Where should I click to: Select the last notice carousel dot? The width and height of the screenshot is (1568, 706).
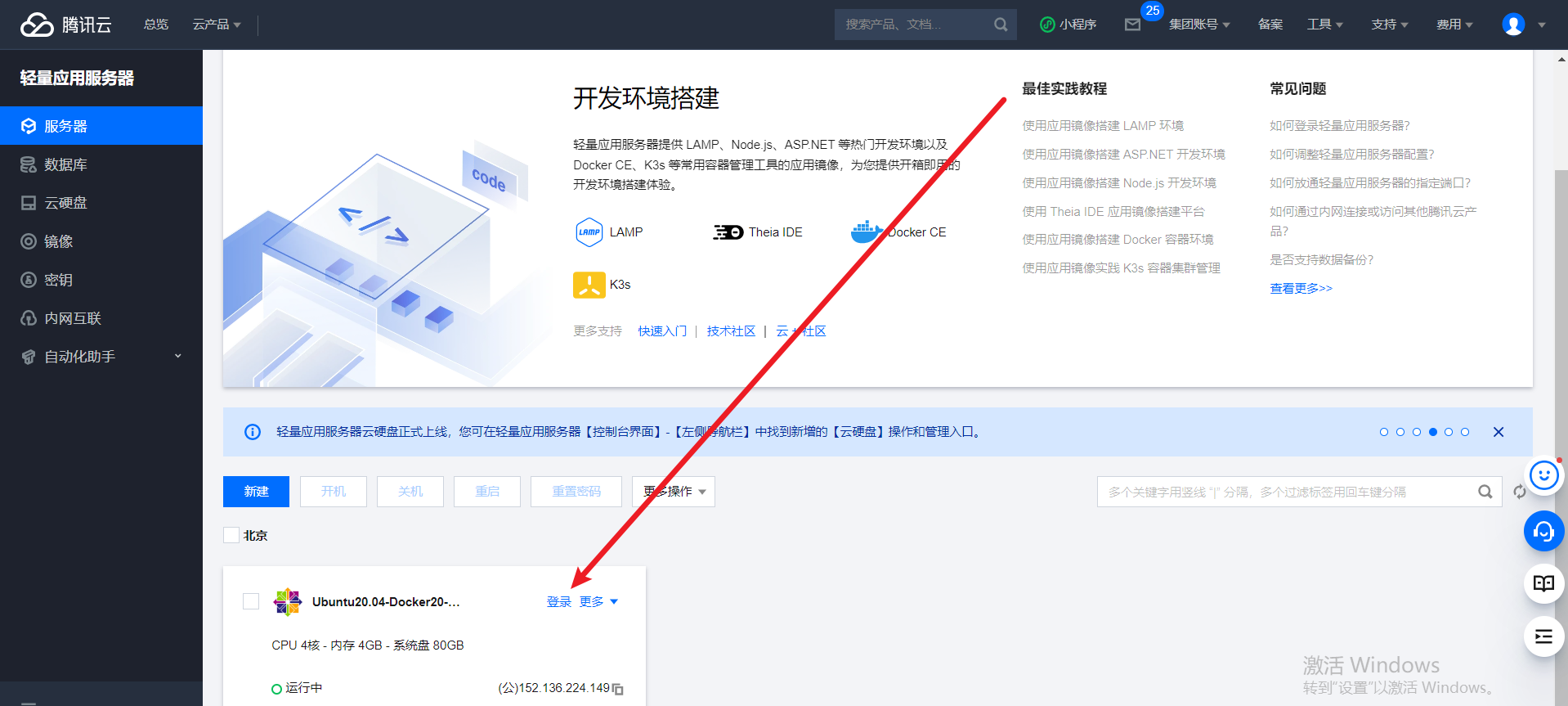(1465, 432)
